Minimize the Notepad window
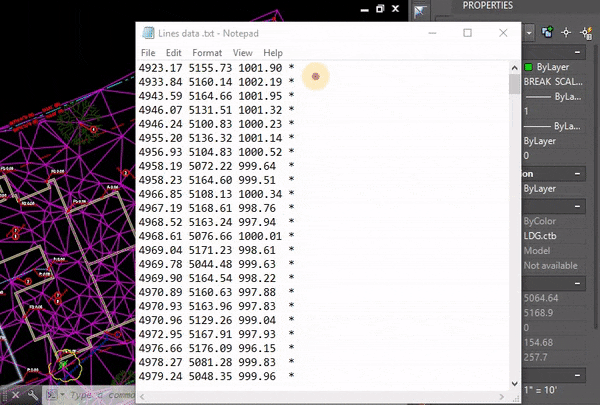Screen dimensions: 600x405 point(432,33)
